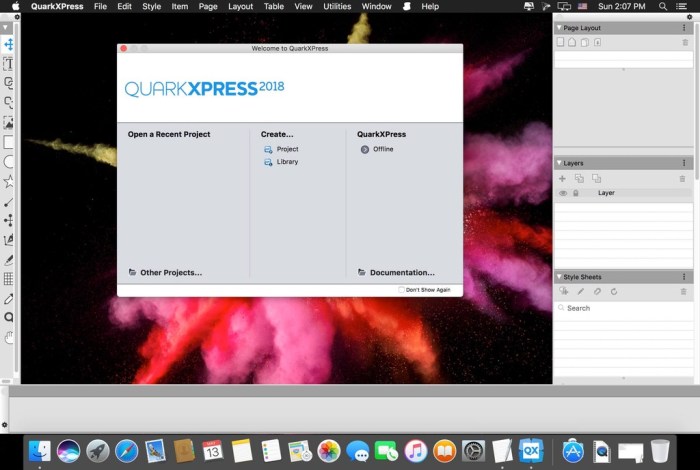Click tools palette top dropdown arrow
The width and height of the screenshot is (700, 470).
pos(5,27)
